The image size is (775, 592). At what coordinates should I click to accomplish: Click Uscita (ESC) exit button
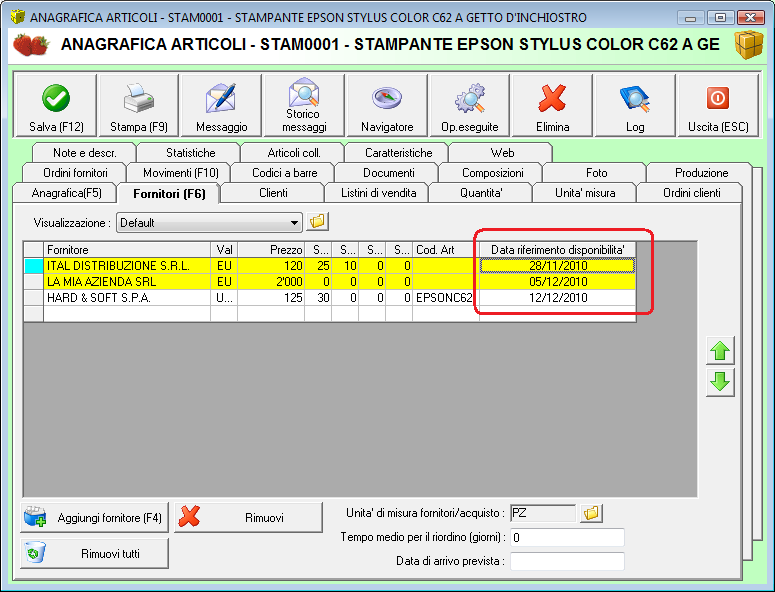pos(718,105)
